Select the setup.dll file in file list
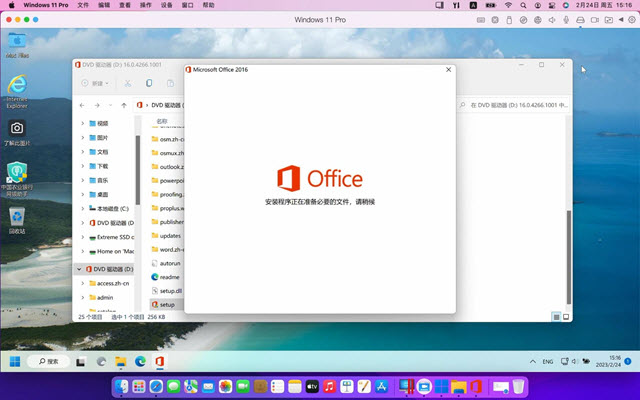 pos(167,291)
